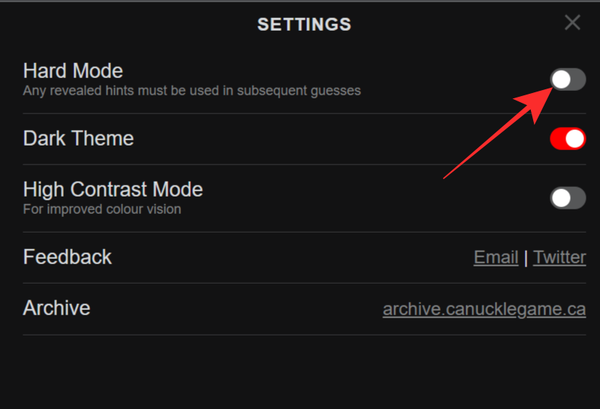
Task: Turn off the Dark Theme switch
Action: [567, 139]
